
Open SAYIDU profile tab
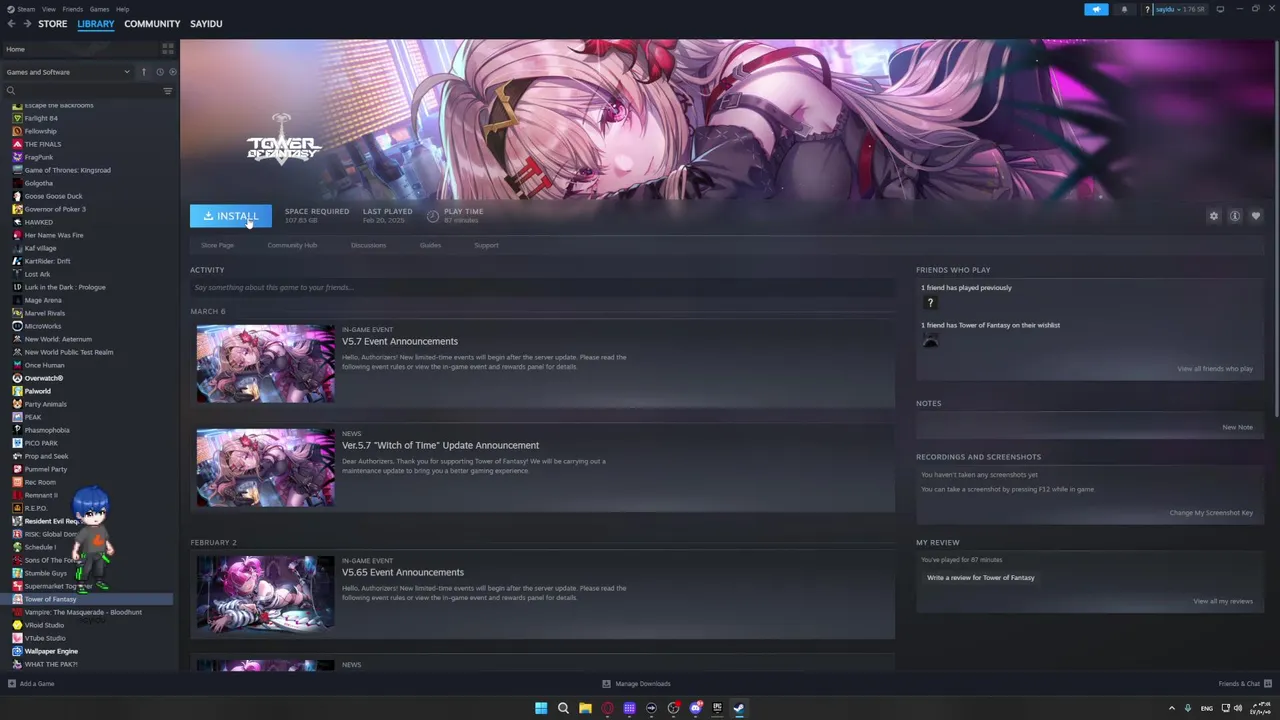pos(206,23)
